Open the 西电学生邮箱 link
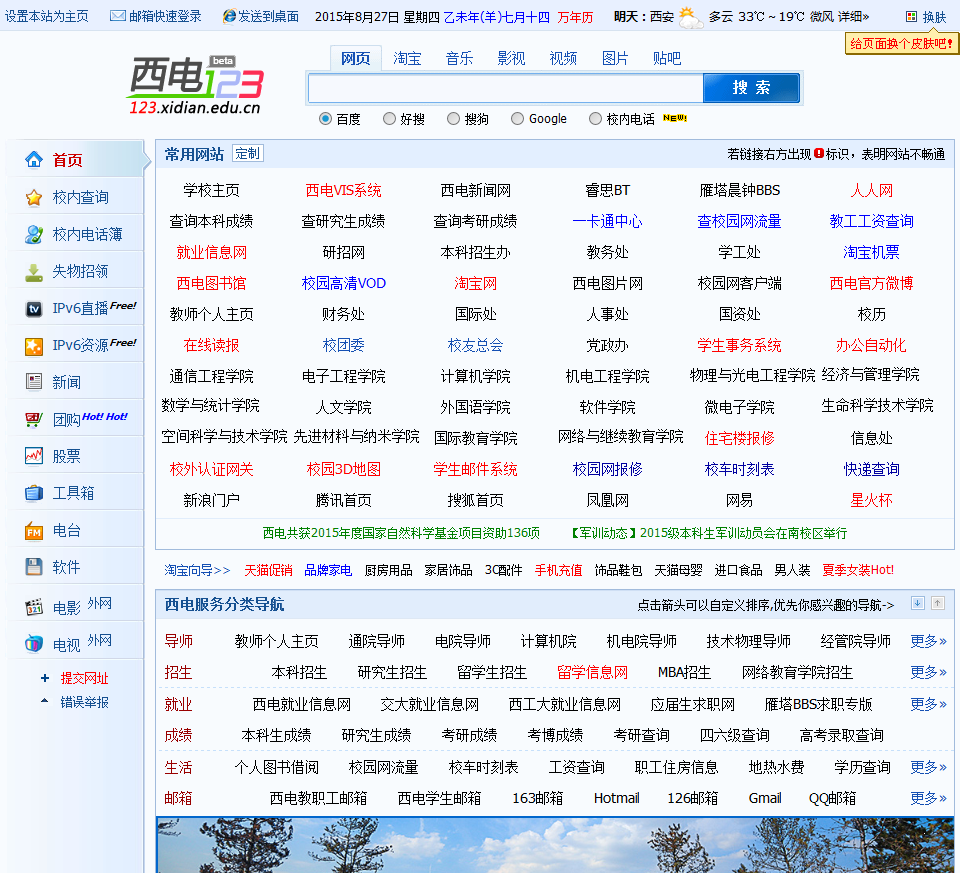 (x=439, y=799)
